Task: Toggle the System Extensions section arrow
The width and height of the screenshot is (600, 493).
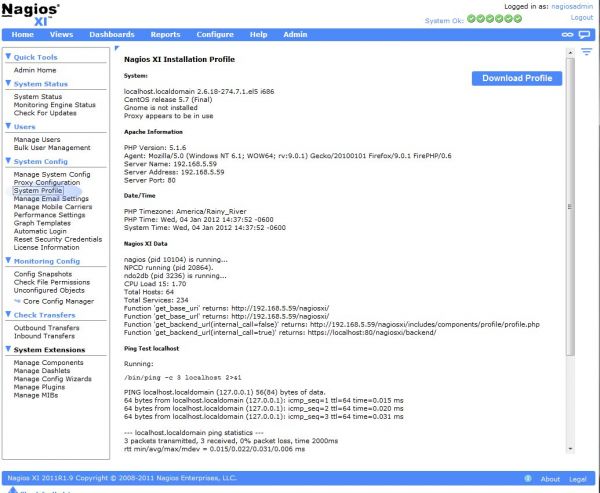Action: coord(9,349)
